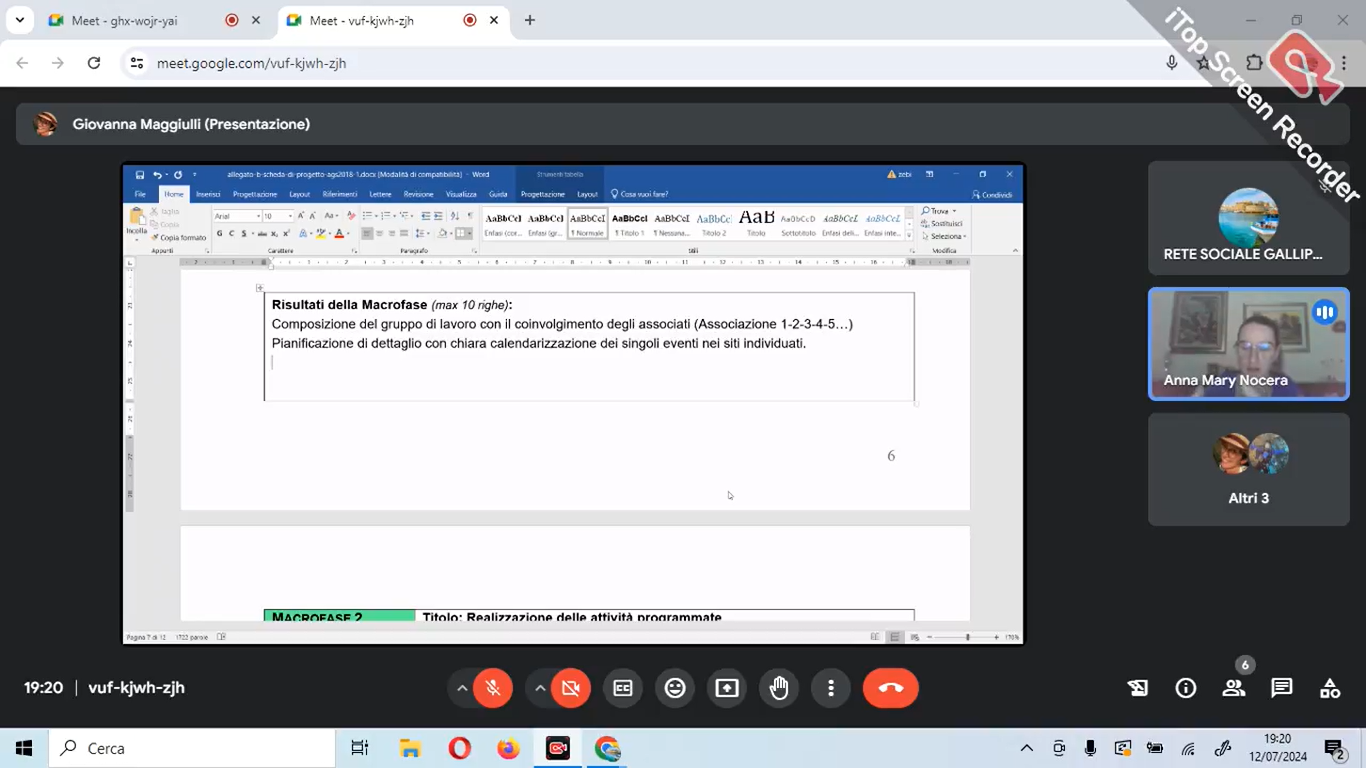Reload the Meet page in Chrome
The image size is (1366, 768).
[94, 63]
